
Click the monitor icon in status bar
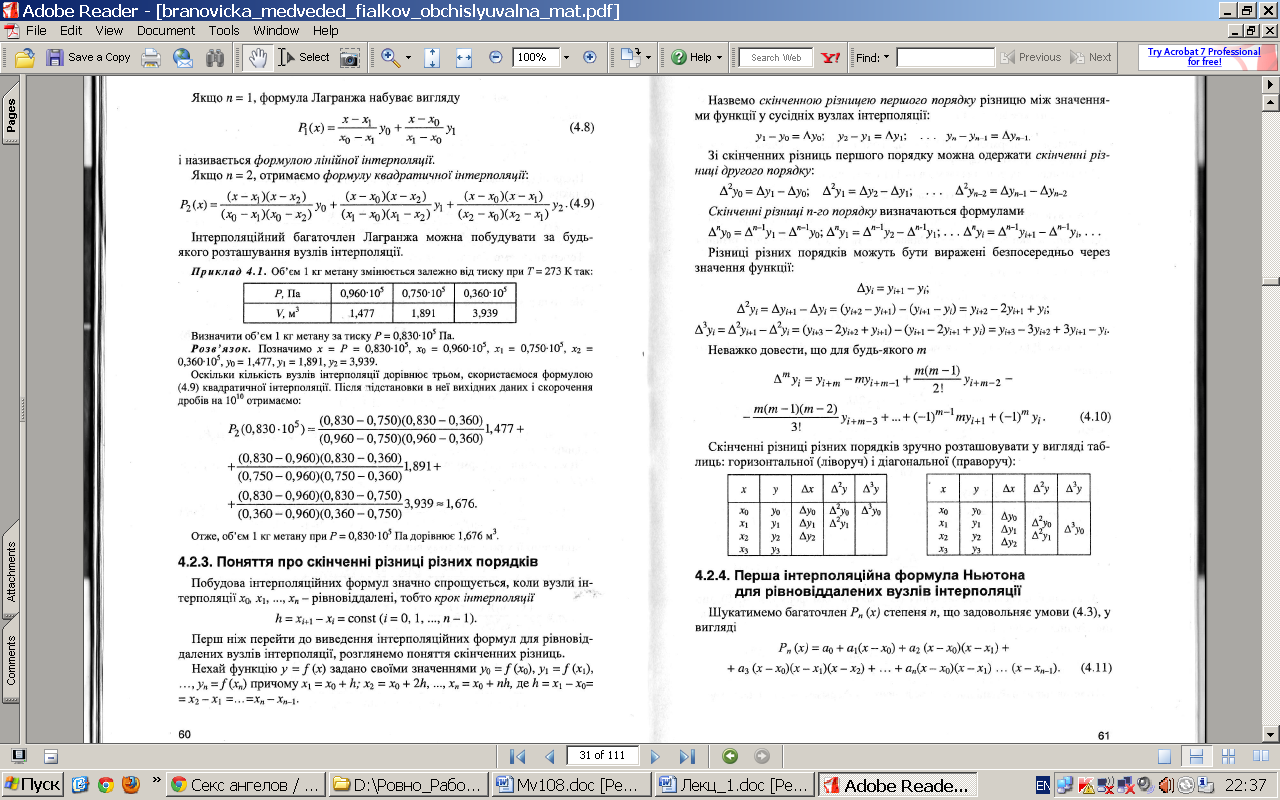19,757
